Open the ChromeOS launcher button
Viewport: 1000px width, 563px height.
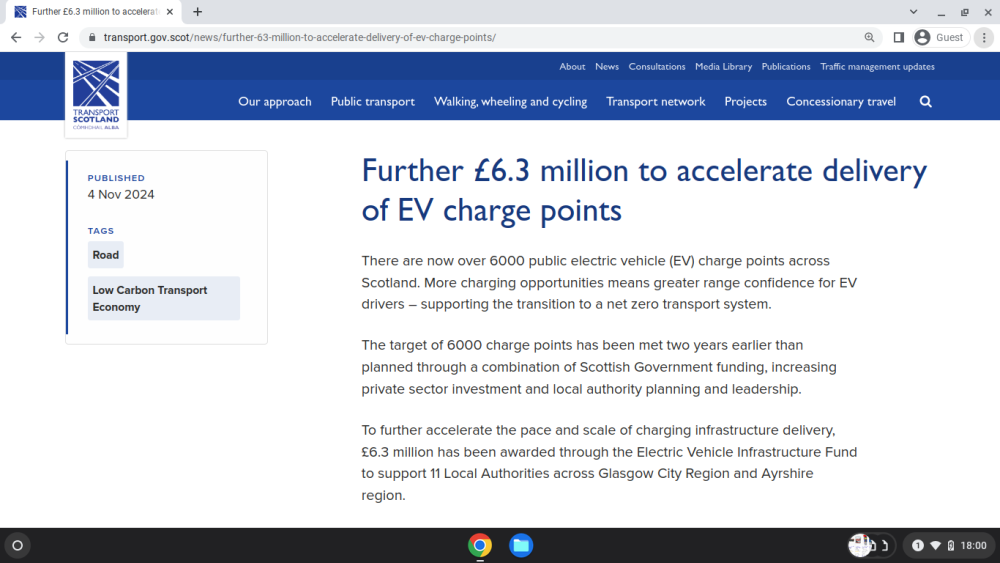[18, 545]
